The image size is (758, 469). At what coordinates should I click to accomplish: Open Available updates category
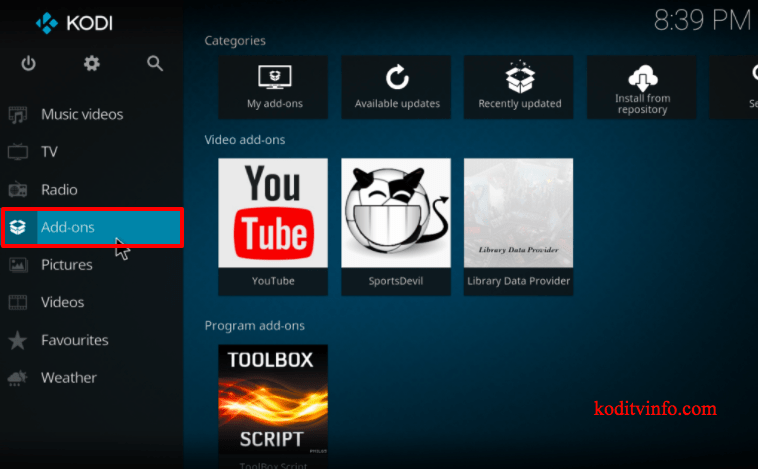[x=396, y=87]
